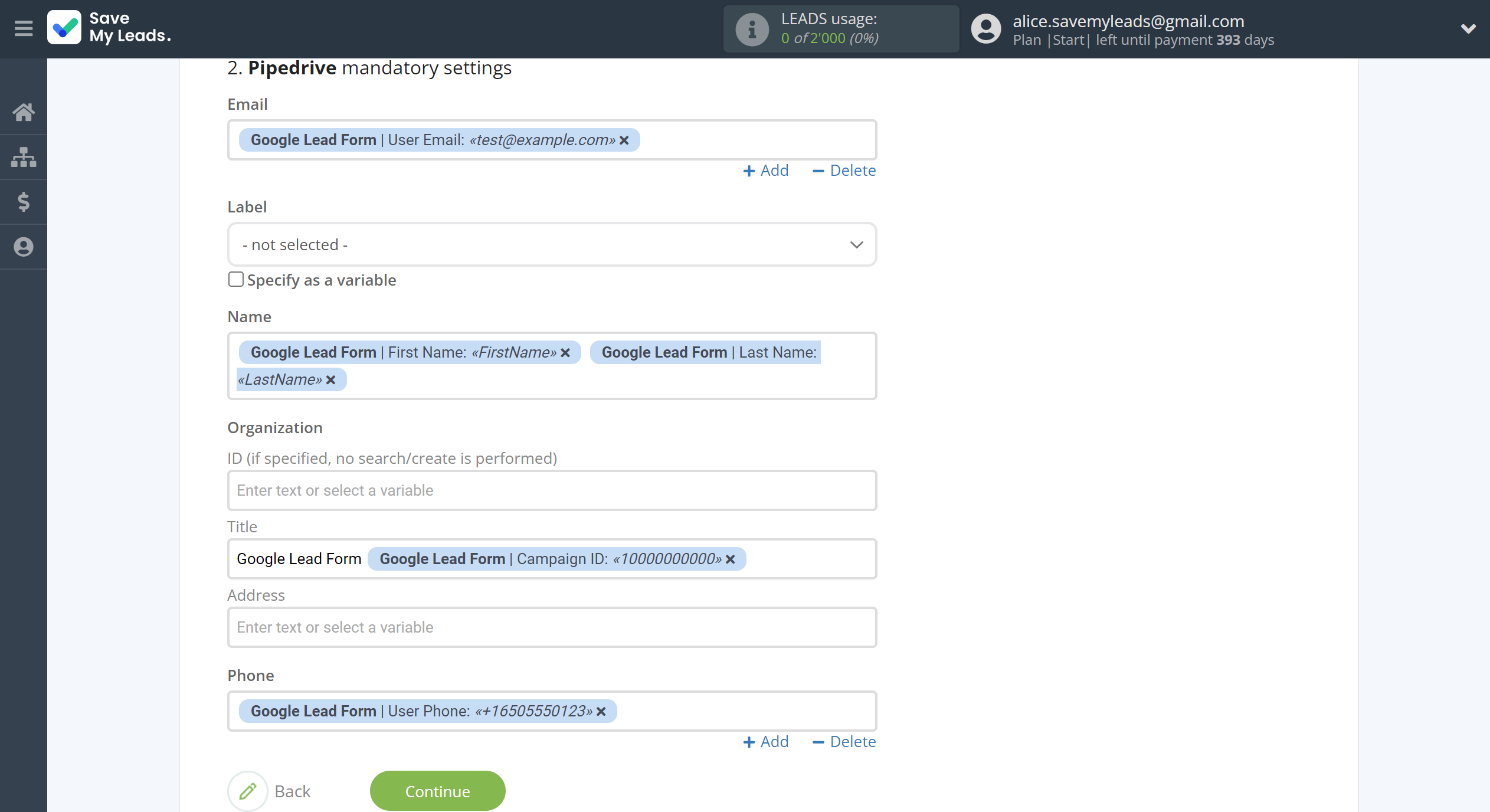Remove the Campaign ID variable tag
Screen dimensions: 1490x812
(731, 559)
